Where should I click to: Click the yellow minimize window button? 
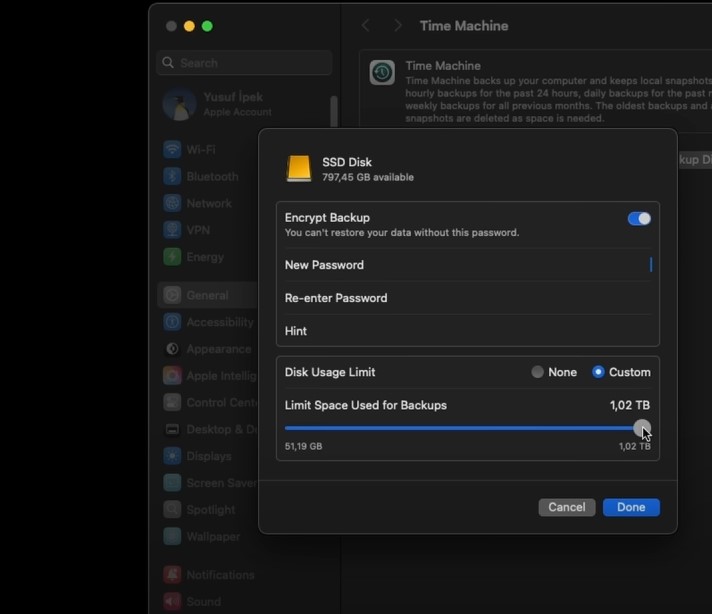(189, 26)
